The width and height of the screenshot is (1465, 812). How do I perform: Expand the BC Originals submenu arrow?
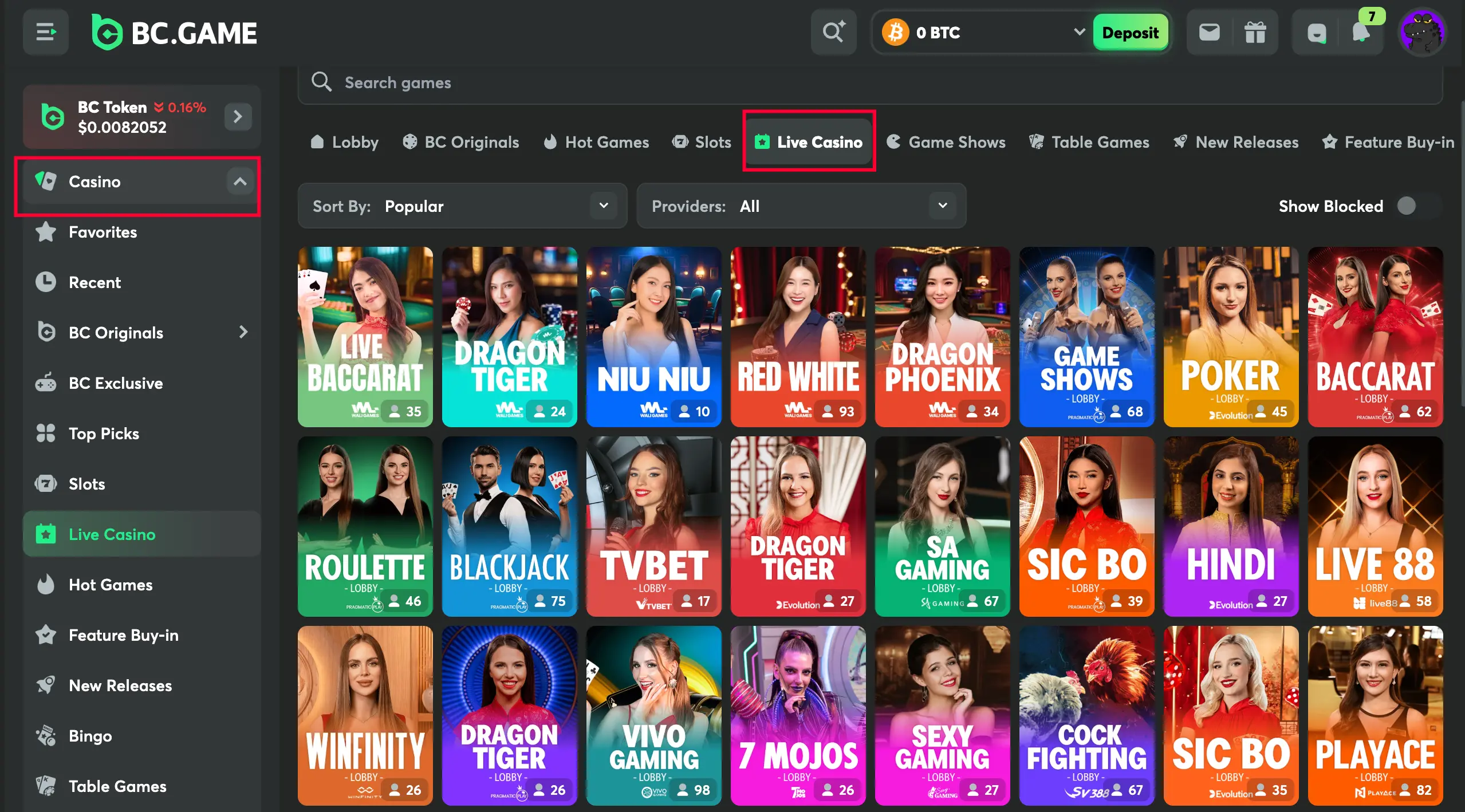243,333
